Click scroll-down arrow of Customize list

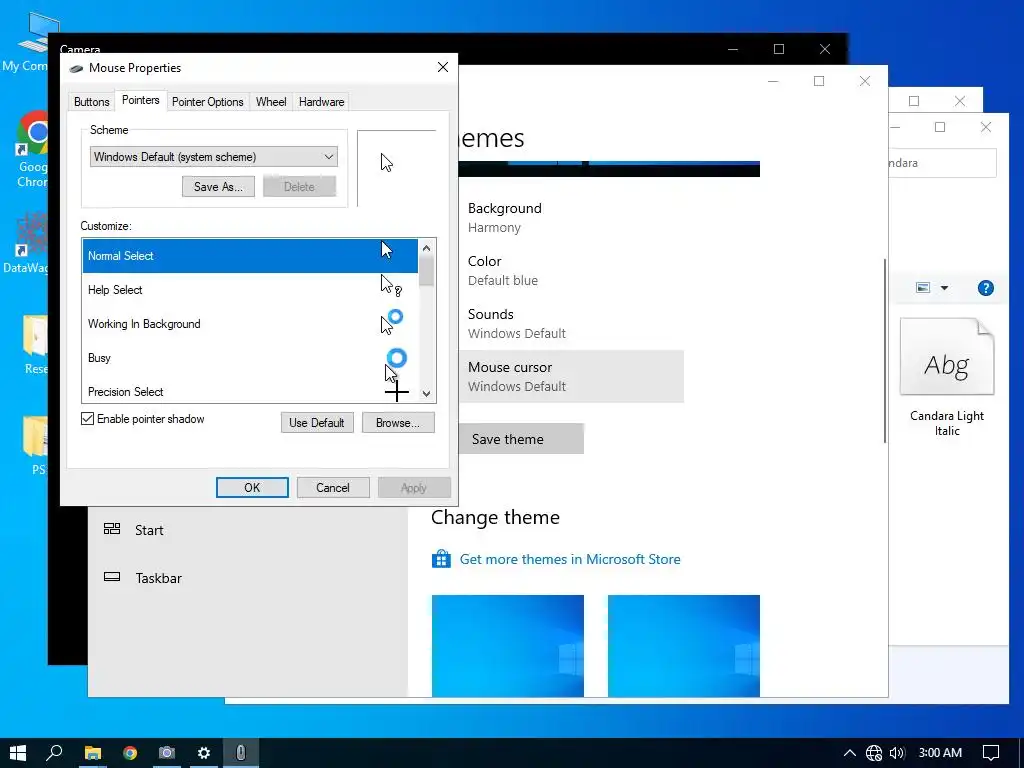tap(426, 394)
